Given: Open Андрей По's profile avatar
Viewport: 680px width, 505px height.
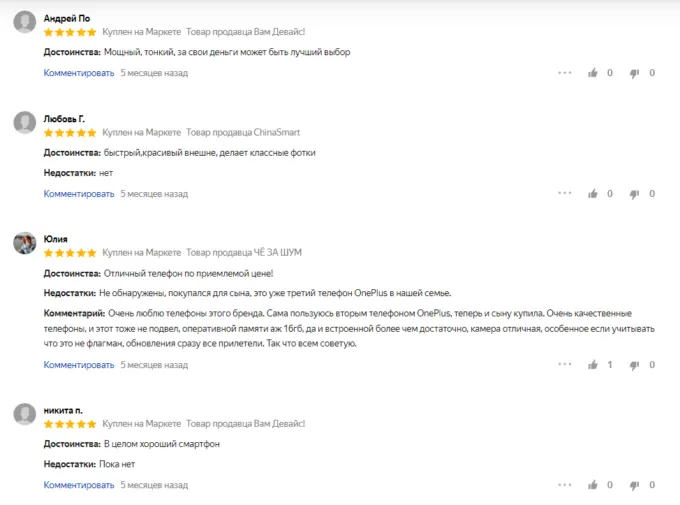Looking at the screenshot, I should coord(25,23).
